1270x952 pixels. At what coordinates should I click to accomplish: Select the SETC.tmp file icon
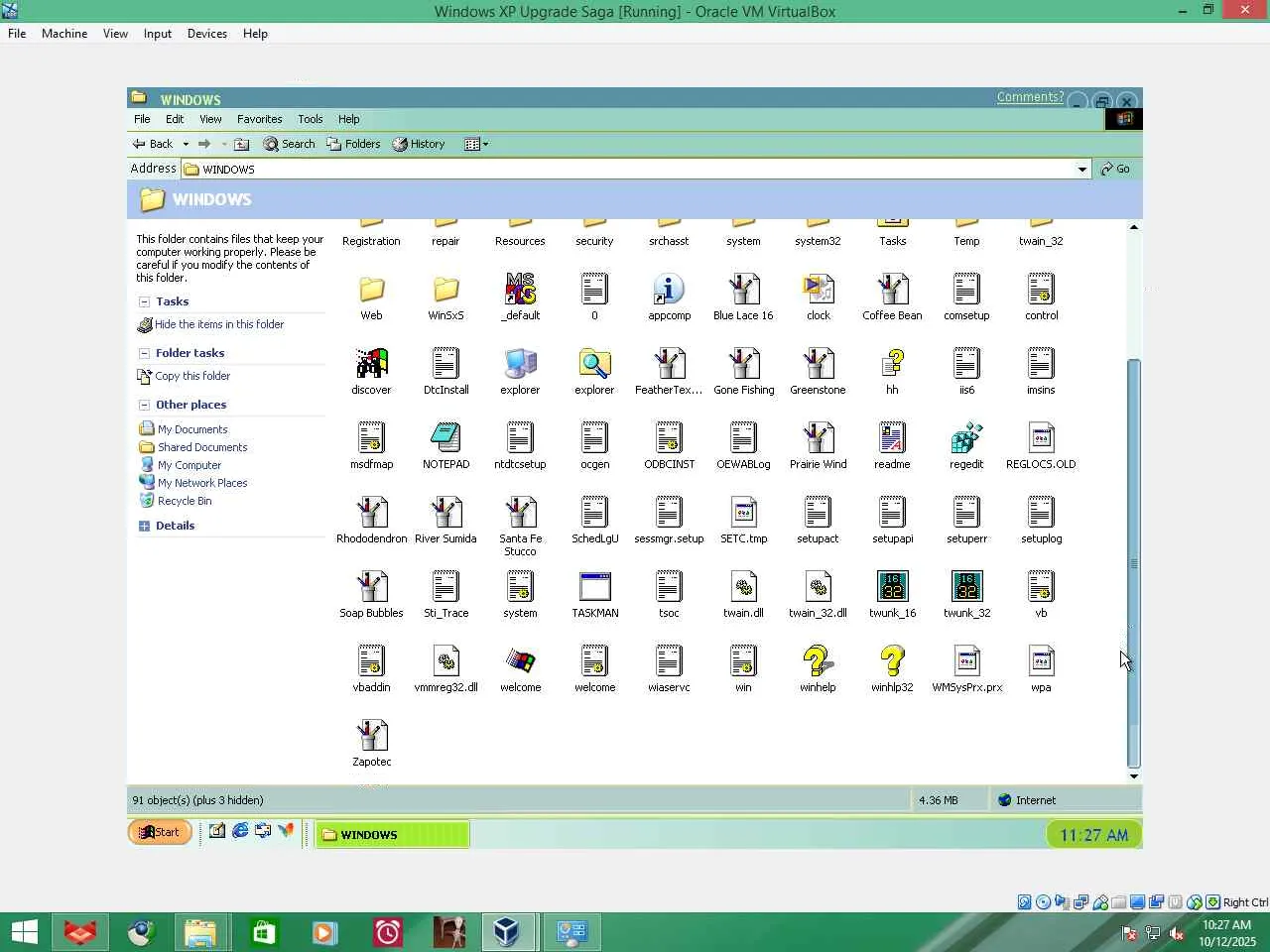point(743,512)
